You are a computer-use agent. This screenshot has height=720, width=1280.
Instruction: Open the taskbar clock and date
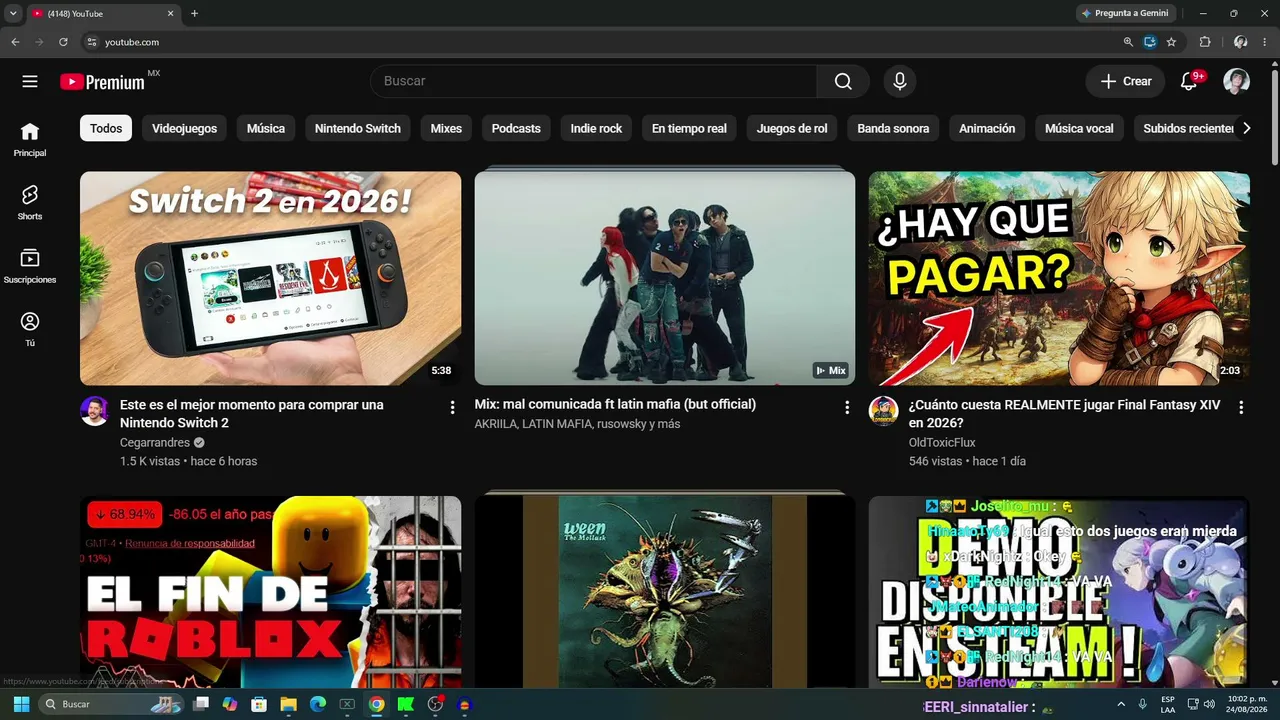pos(1248,704)
